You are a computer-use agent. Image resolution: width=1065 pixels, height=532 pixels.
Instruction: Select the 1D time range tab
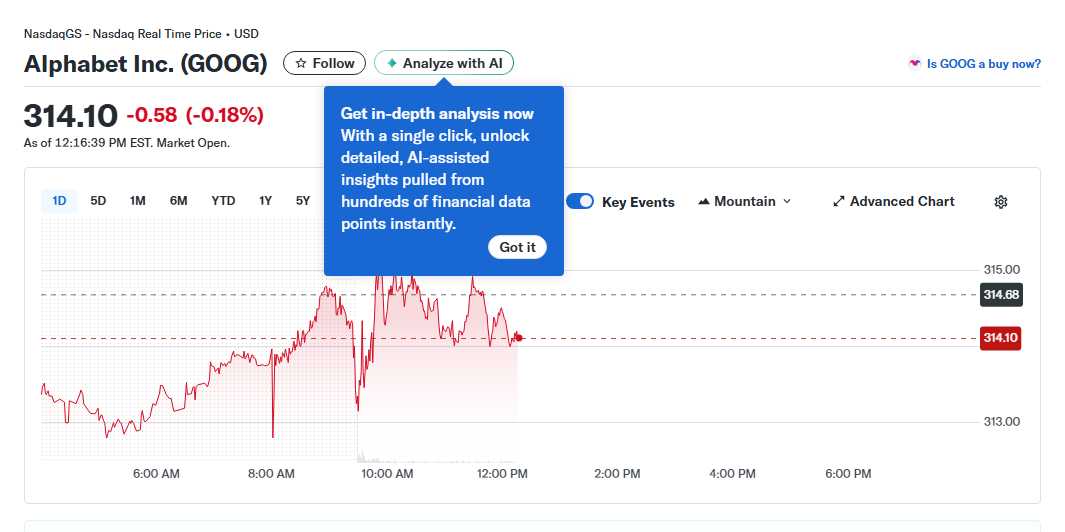pos(59,201)
